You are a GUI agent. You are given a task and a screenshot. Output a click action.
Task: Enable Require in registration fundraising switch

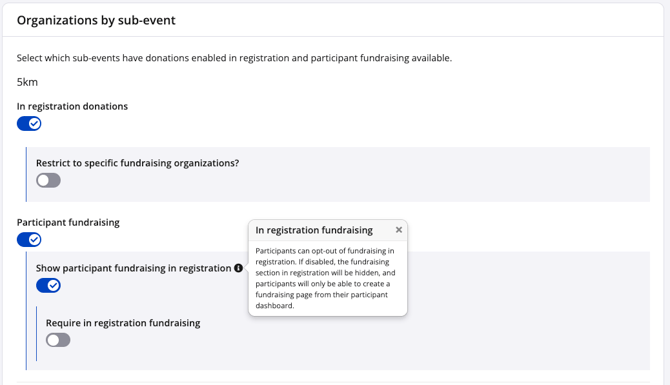[x=58, y=340]
